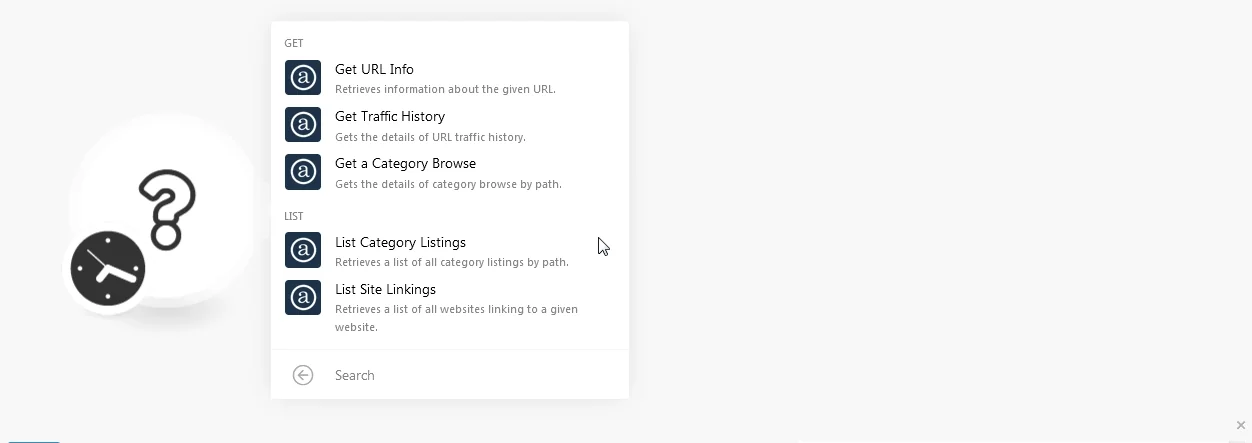
Task: Click the back arrow icon next to Search
Action: [303, 375]
